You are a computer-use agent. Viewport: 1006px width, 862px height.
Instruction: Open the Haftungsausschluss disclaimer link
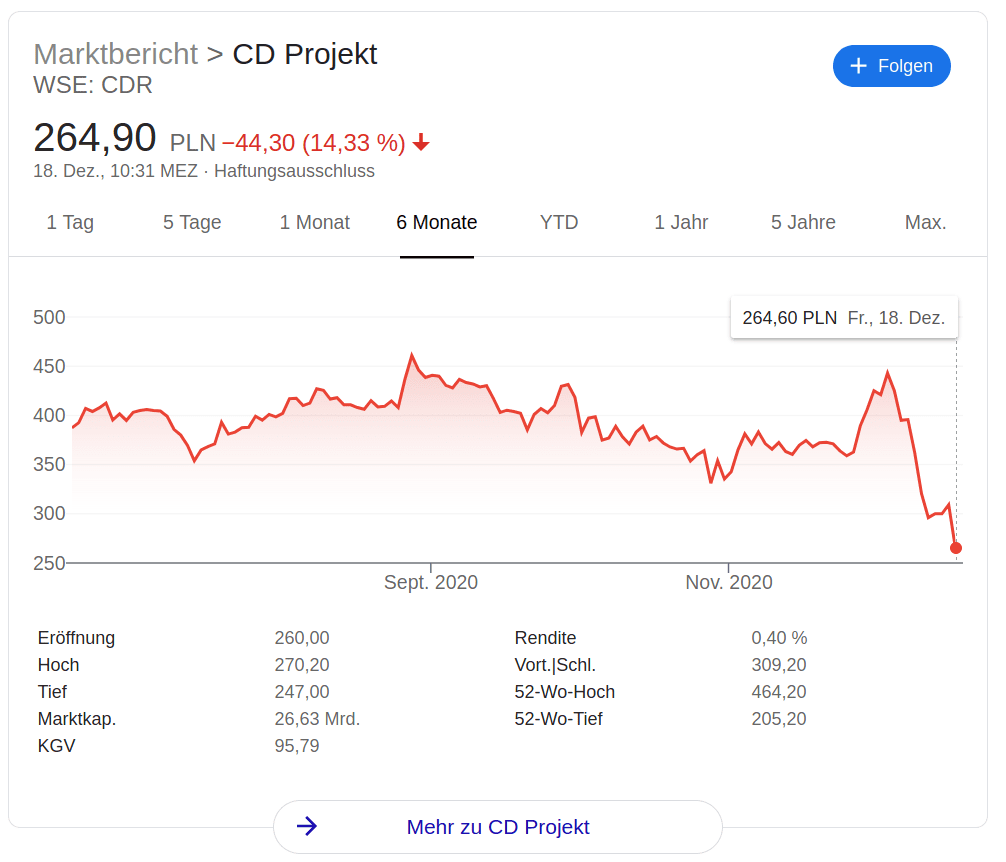coord(294,171)
